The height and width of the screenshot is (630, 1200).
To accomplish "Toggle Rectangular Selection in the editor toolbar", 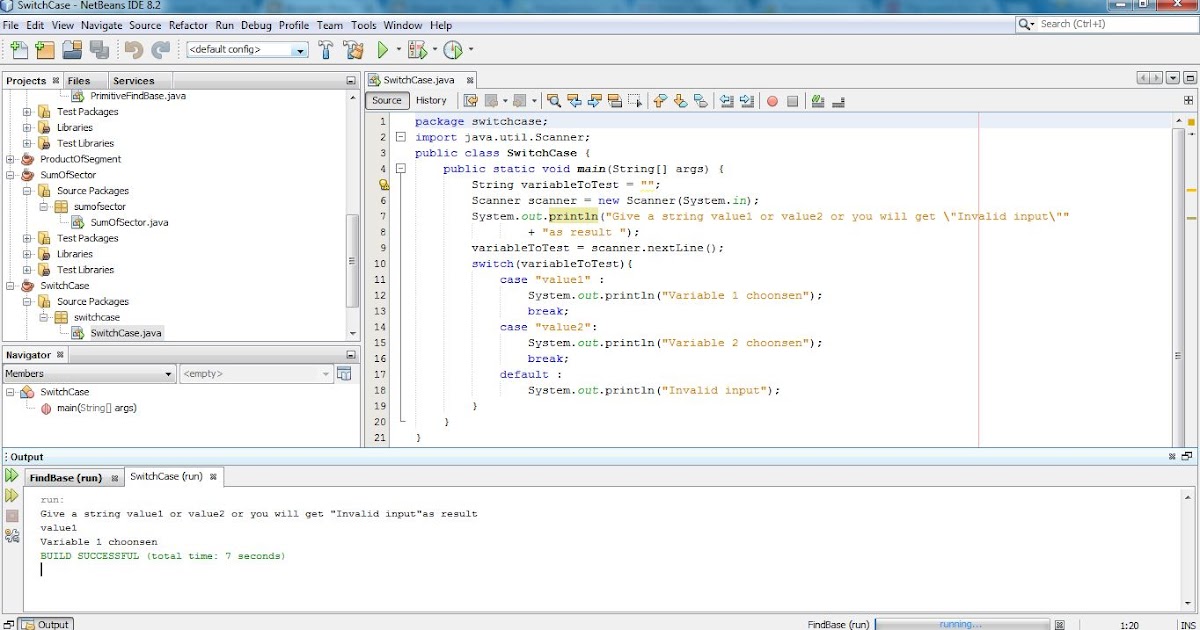I will pyautogui.click(x=636, y=101).
